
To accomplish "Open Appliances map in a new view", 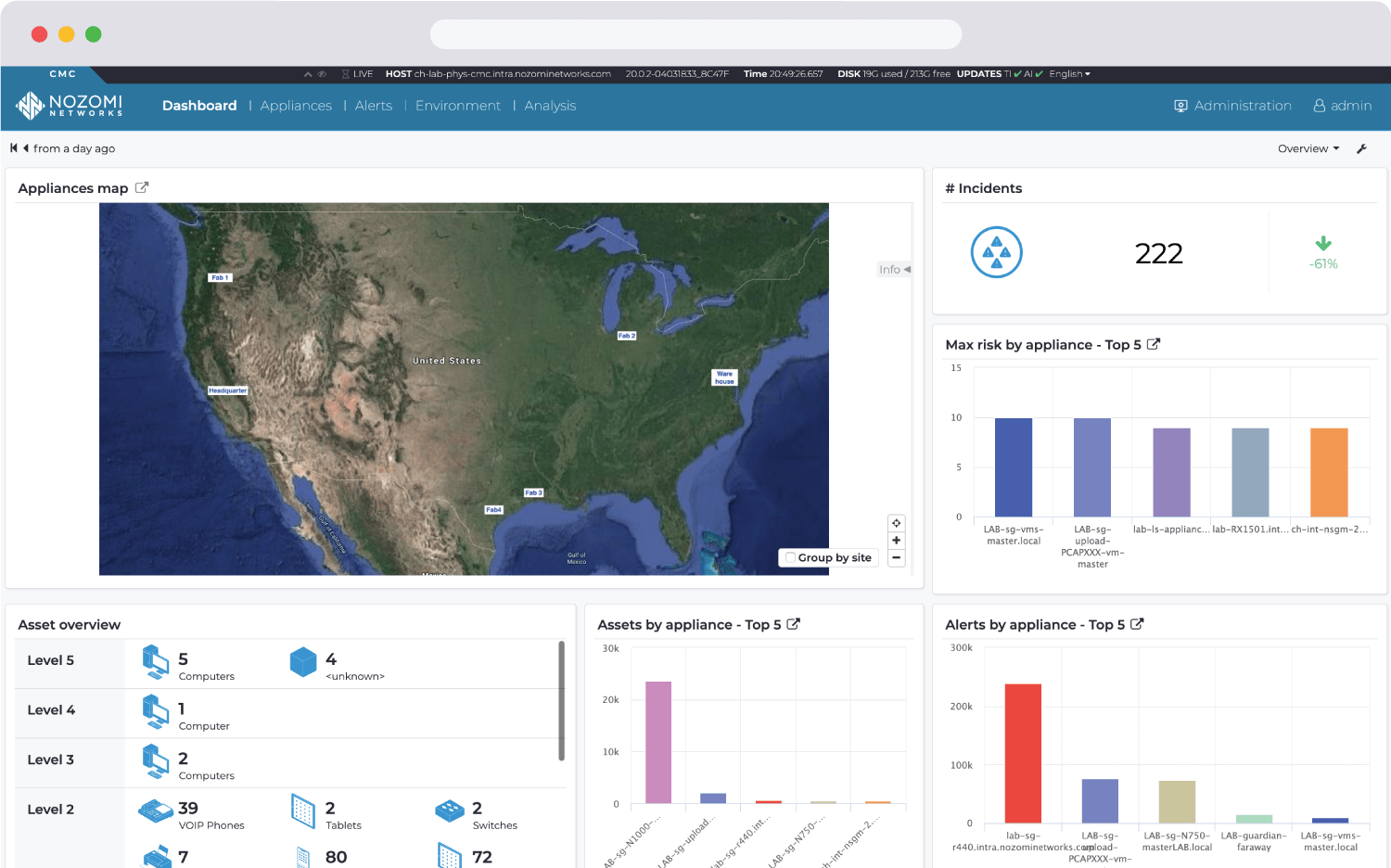I will tap(142, 187).
